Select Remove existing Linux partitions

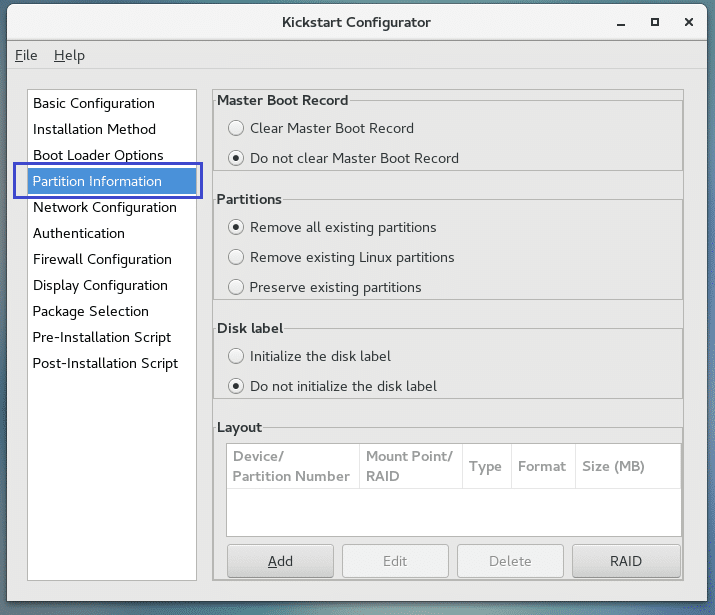click(x=236, y=257)
